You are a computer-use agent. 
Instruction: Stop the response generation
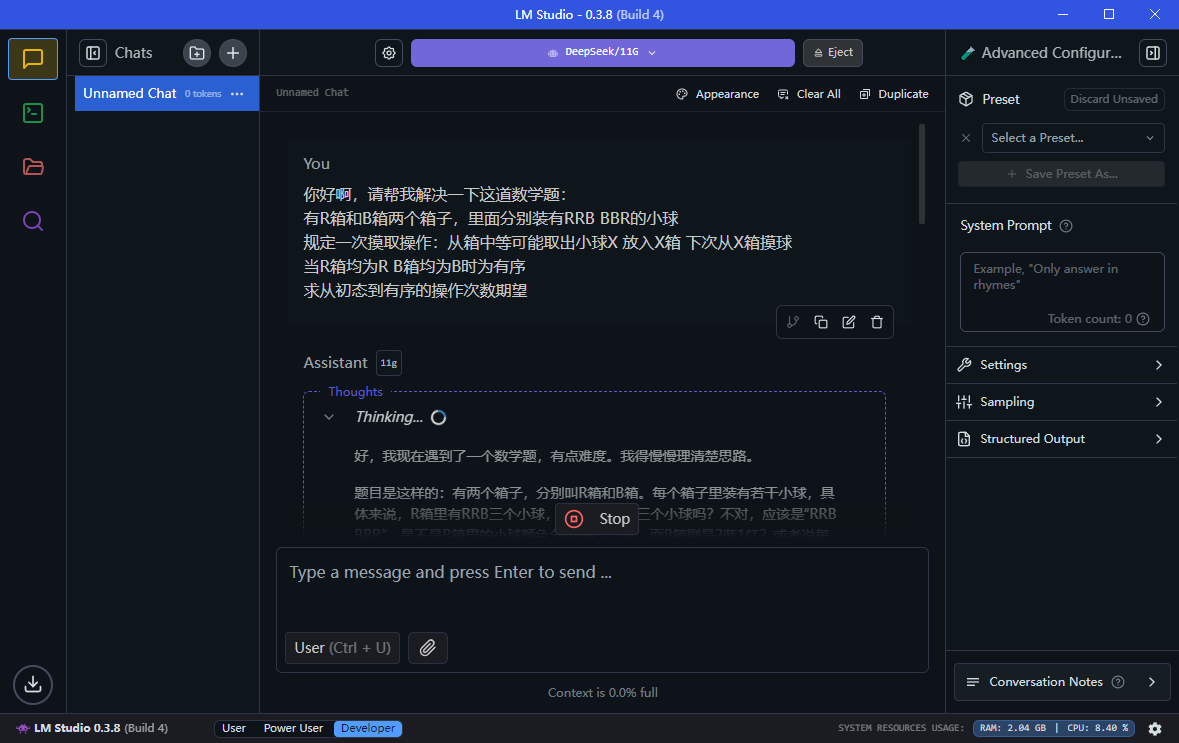(597, 519)
